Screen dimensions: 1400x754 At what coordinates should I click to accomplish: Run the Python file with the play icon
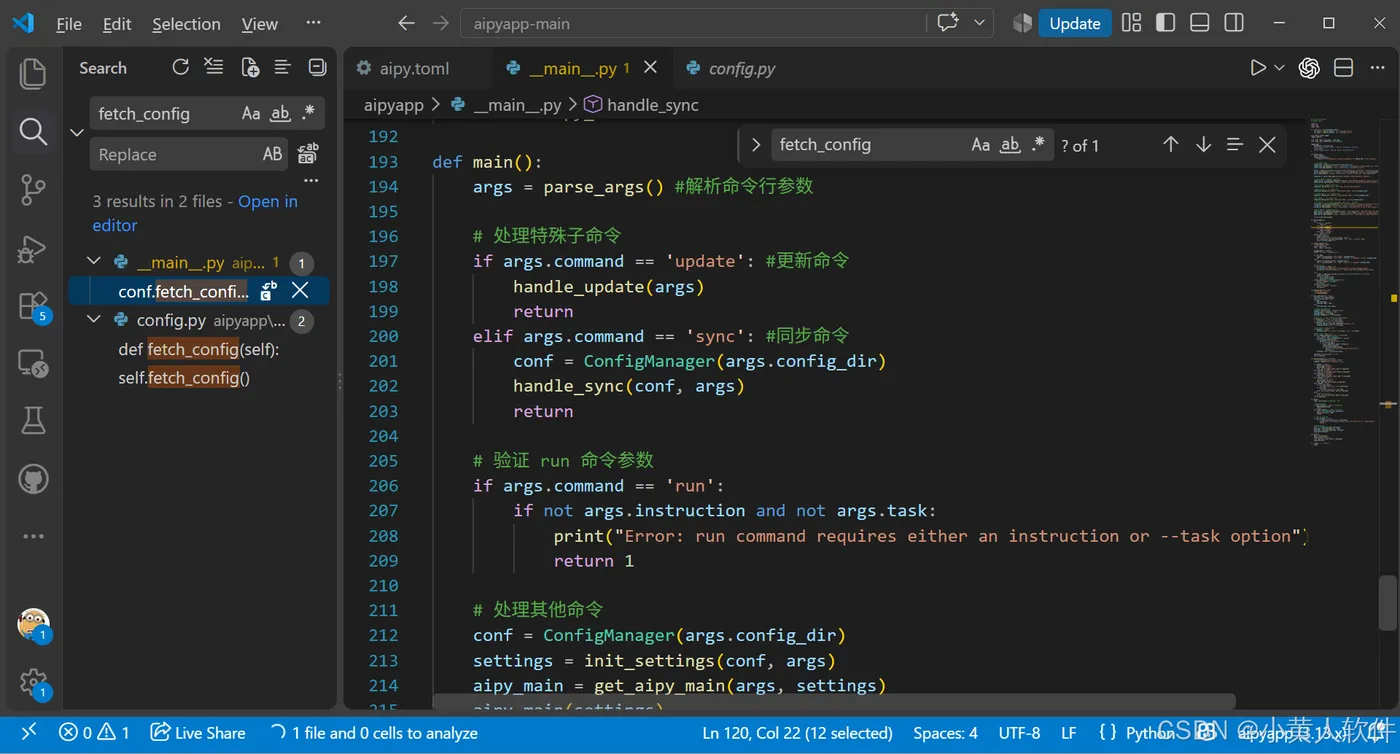[x=1258, y=68]
